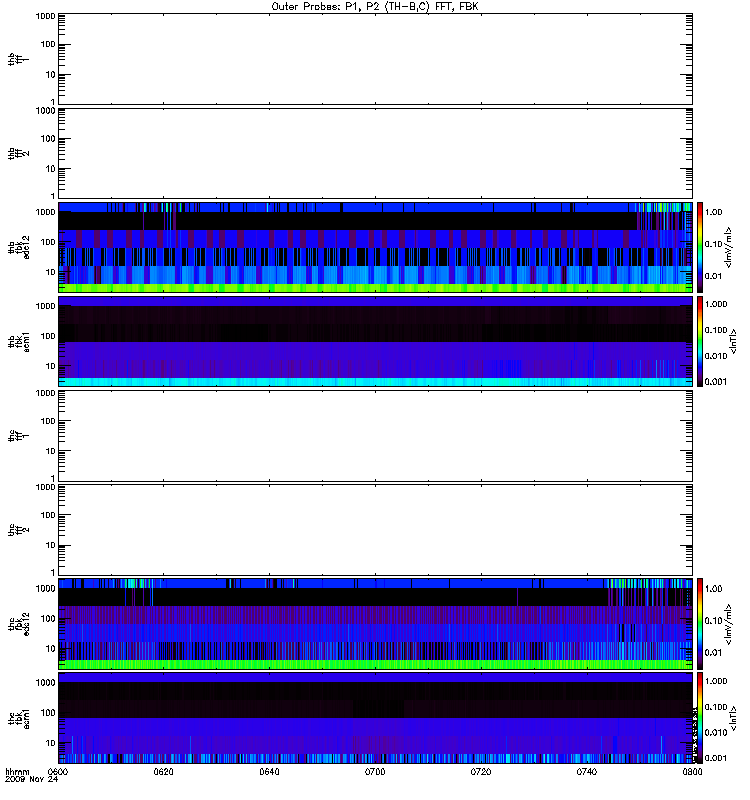The width and height of the screenshot is (750, 800).
Task: Click inside the thc fbk scm1 spectrogram
Action: (375, 718)
